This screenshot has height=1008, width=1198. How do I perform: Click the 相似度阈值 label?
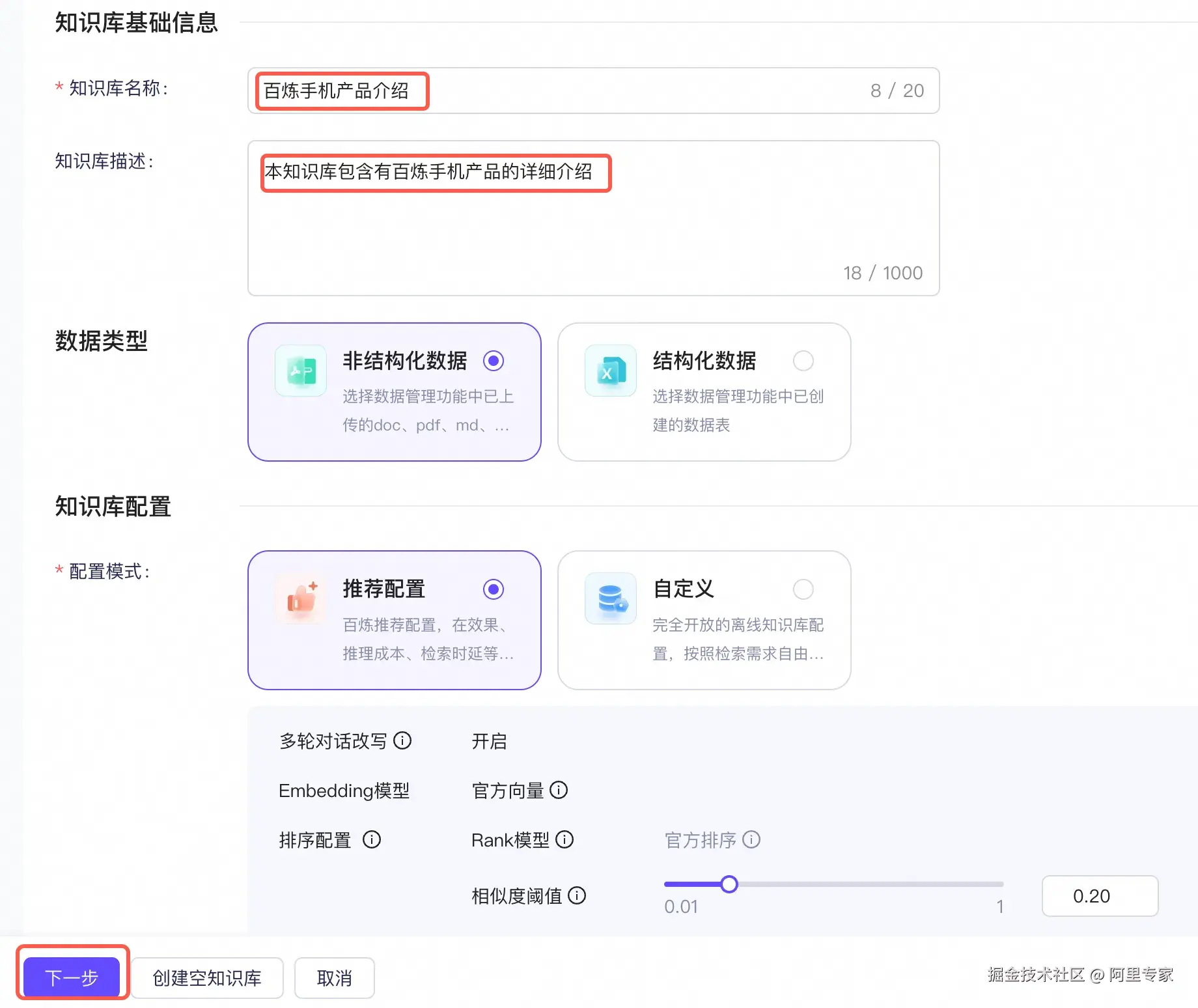(517, 896)
